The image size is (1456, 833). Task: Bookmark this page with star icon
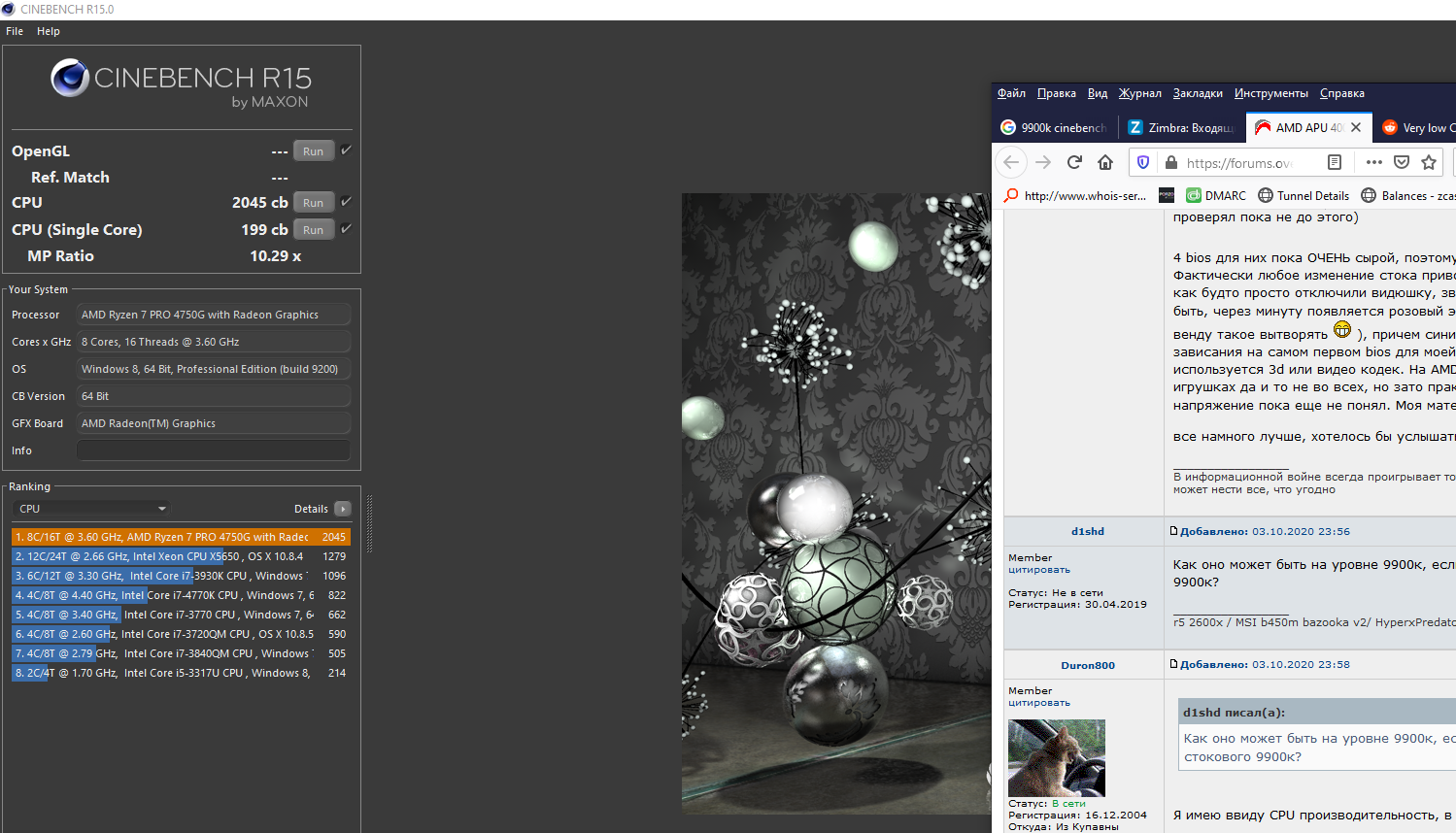coord(1429,162)
